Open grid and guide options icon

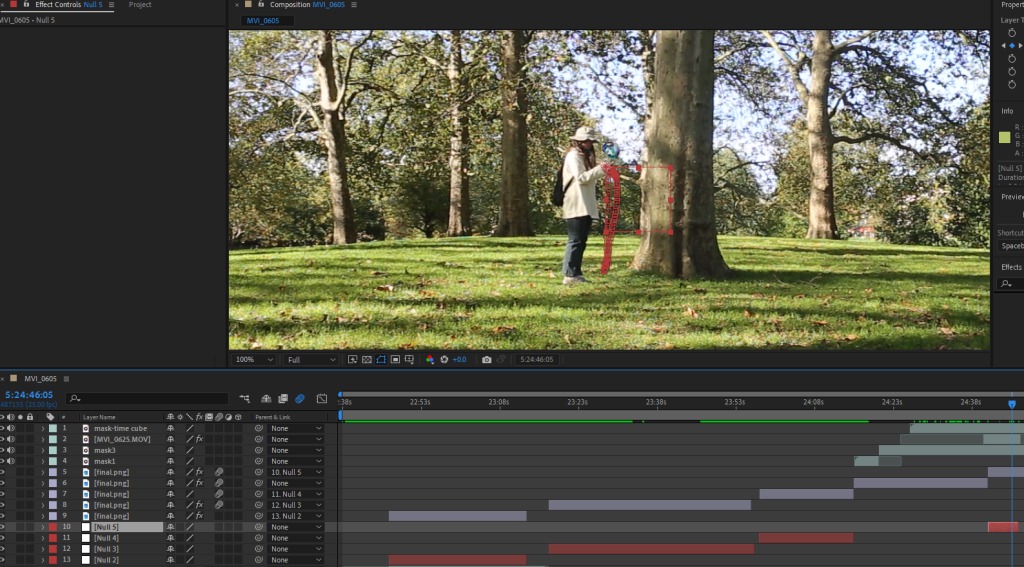pos(409,359)
